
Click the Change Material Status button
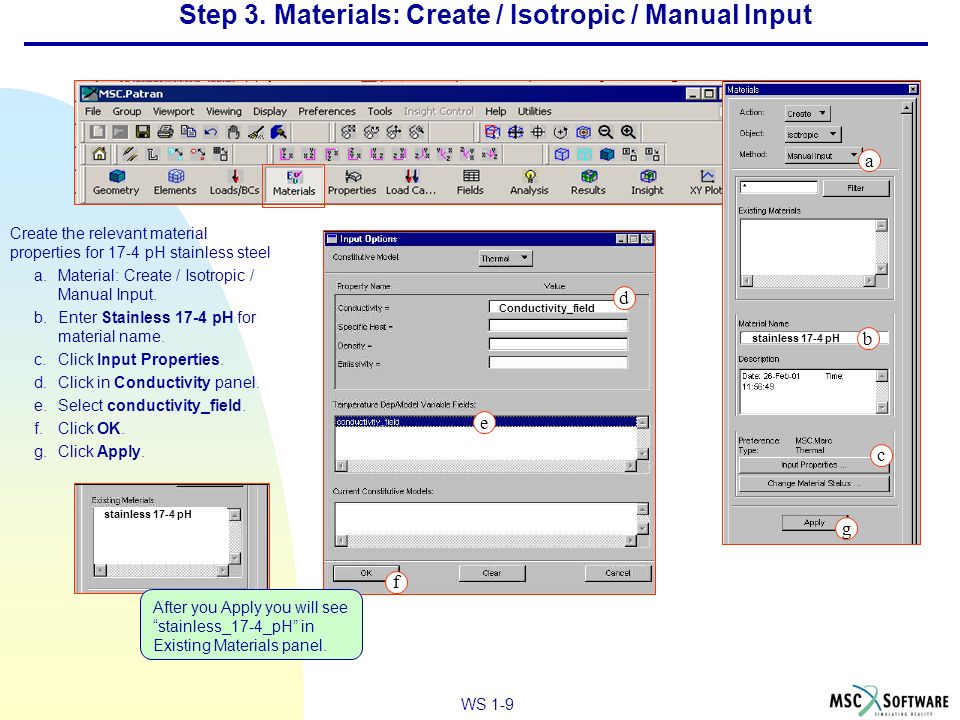click(x=814, y=483)
